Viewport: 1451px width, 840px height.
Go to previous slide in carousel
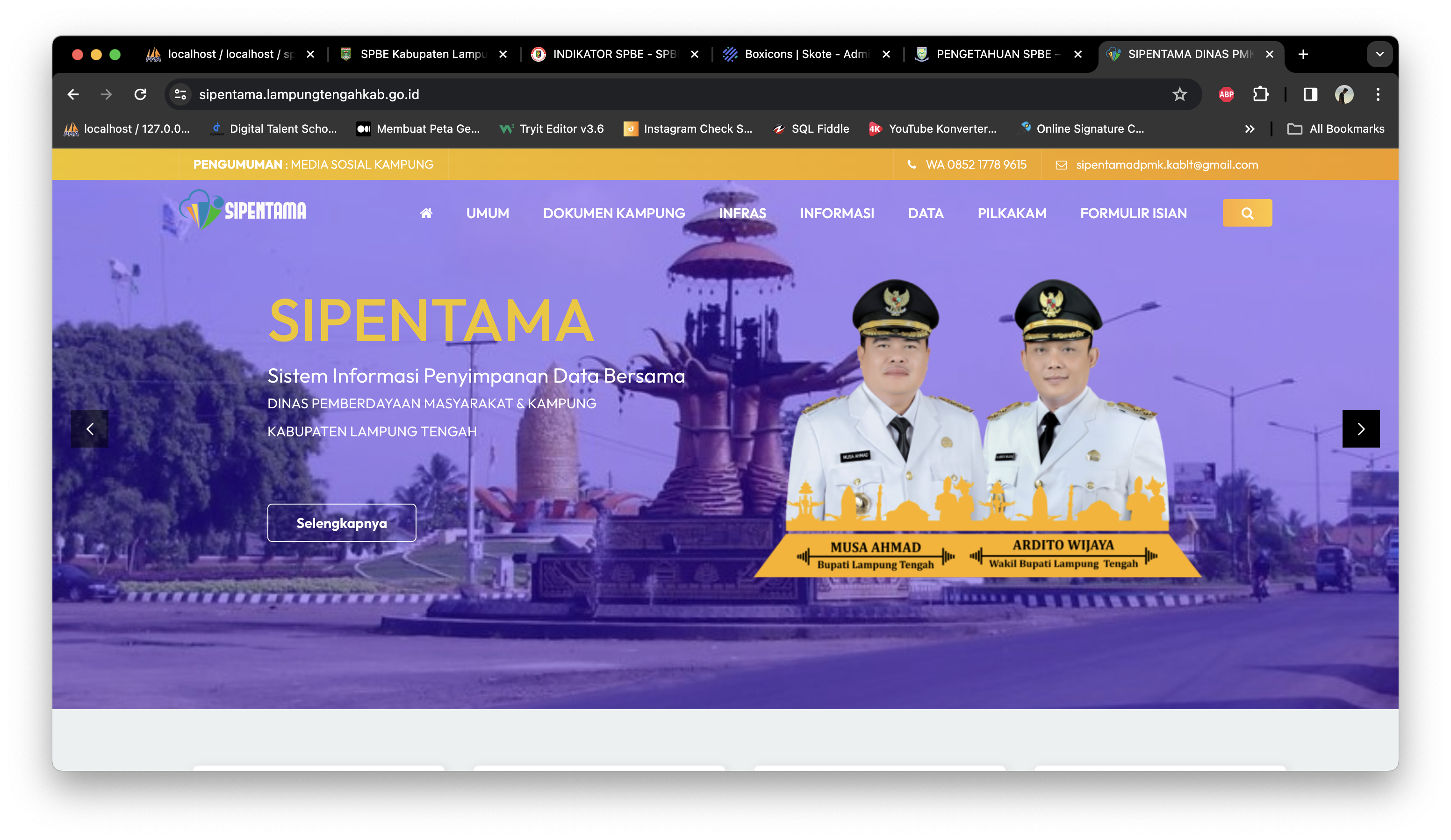pyautogui.click(x=90, y=428)
